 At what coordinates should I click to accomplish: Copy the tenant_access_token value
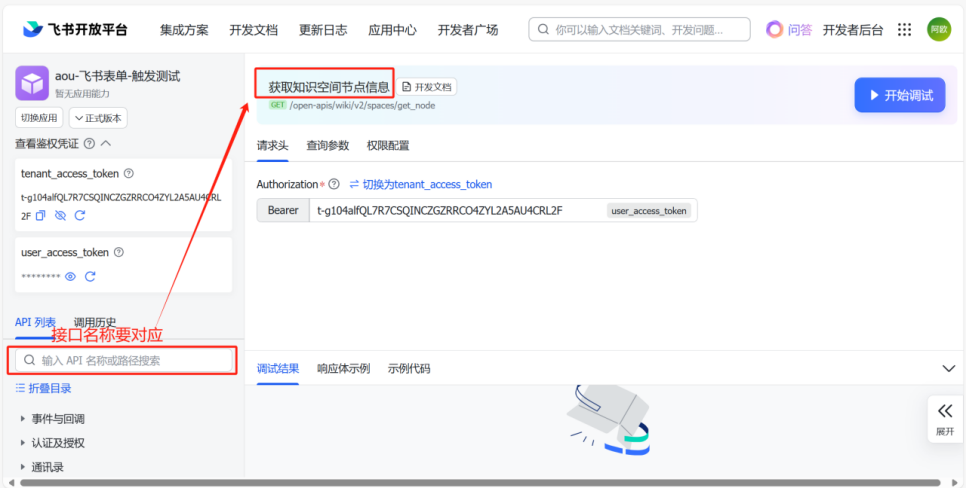(41, 216)
